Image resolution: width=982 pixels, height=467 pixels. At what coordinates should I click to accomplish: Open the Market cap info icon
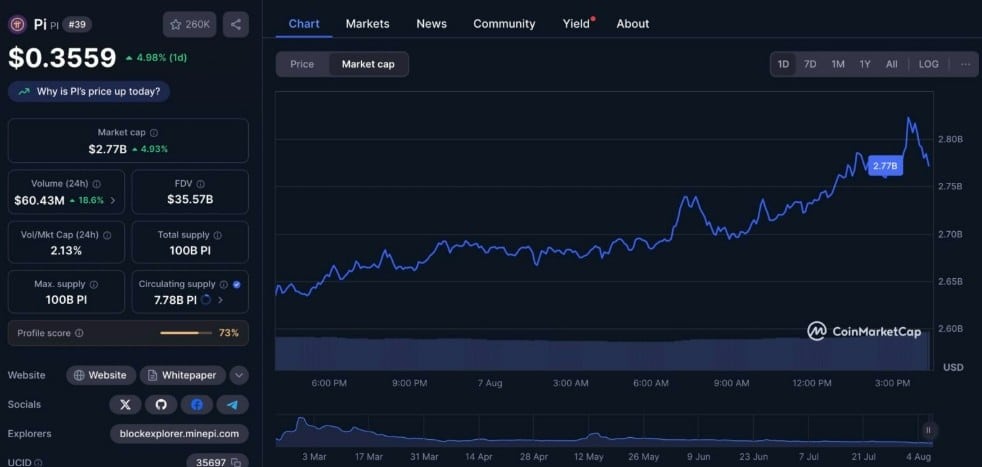[x=154, y=133]
